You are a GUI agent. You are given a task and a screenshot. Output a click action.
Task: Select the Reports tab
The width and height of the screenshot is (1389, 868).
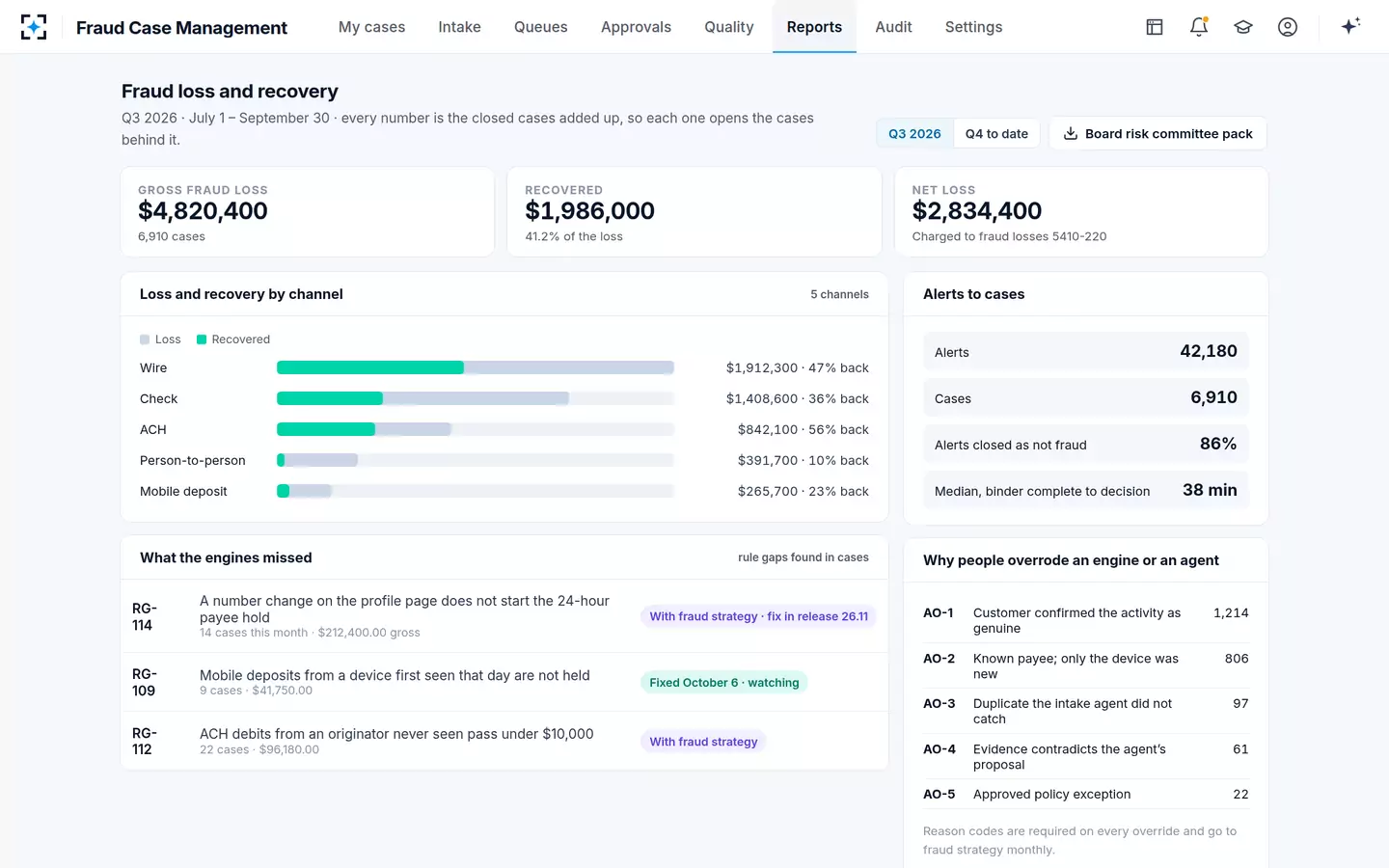(x=814, y=27)
